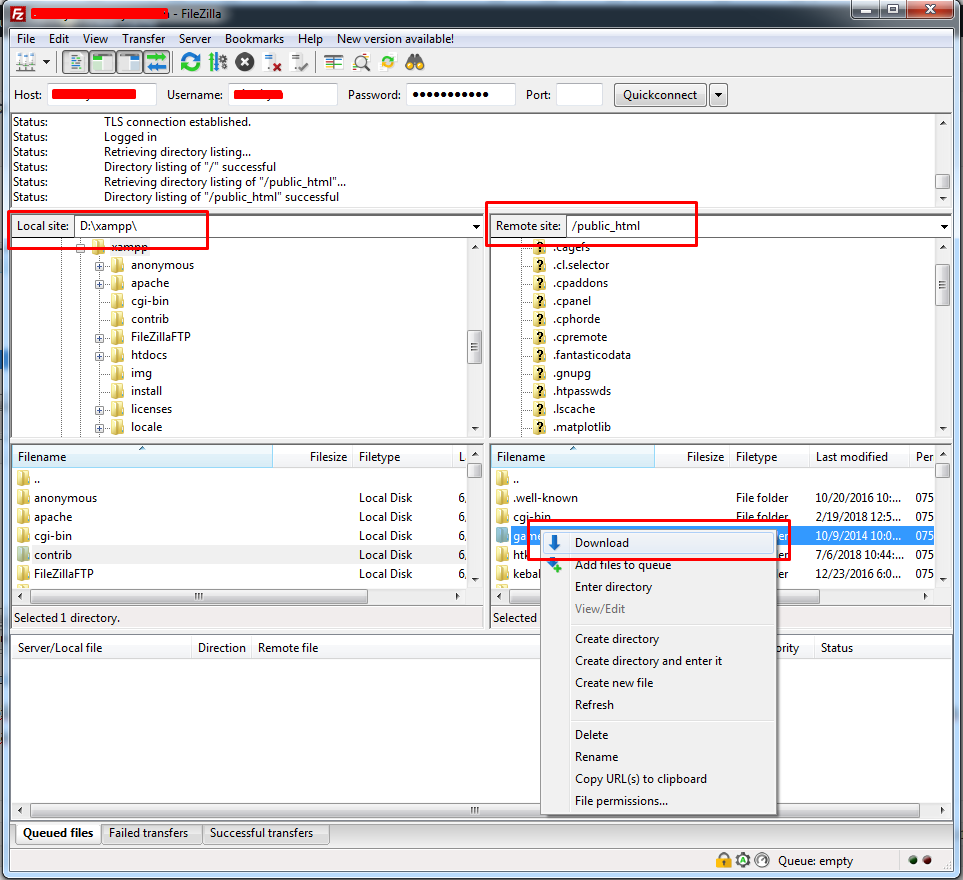Click the Host input field
The height and width of the screenshot is (880, 963).
coord(102,95)
